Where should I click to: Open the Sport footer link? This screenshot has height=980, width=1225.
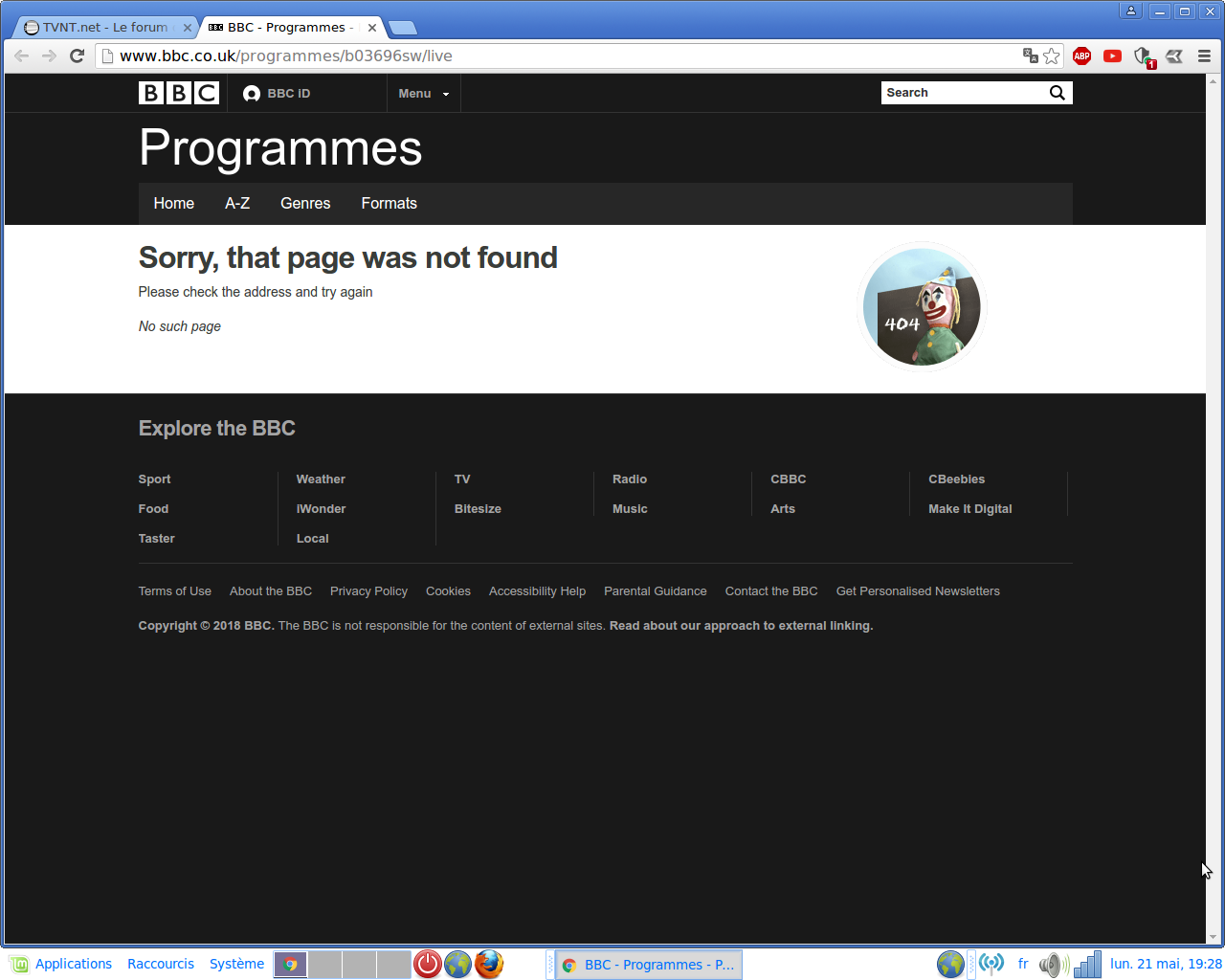click(x=154, y=479)
